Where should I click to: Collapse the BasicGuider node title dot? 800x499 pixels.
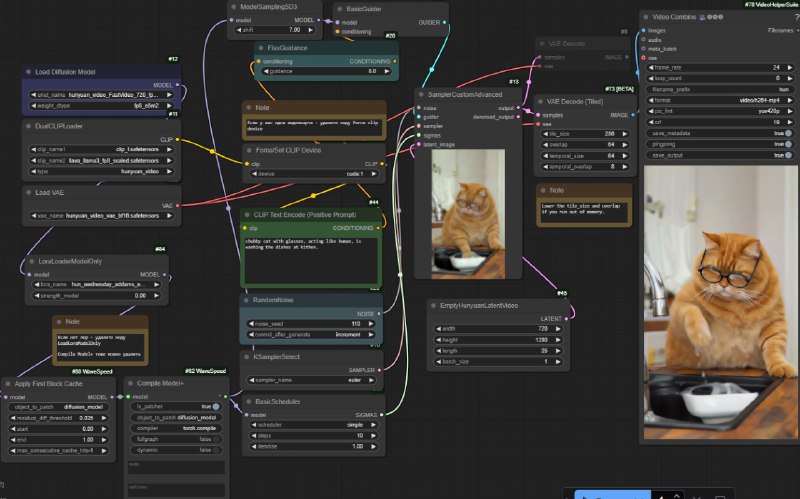[339, 9]
